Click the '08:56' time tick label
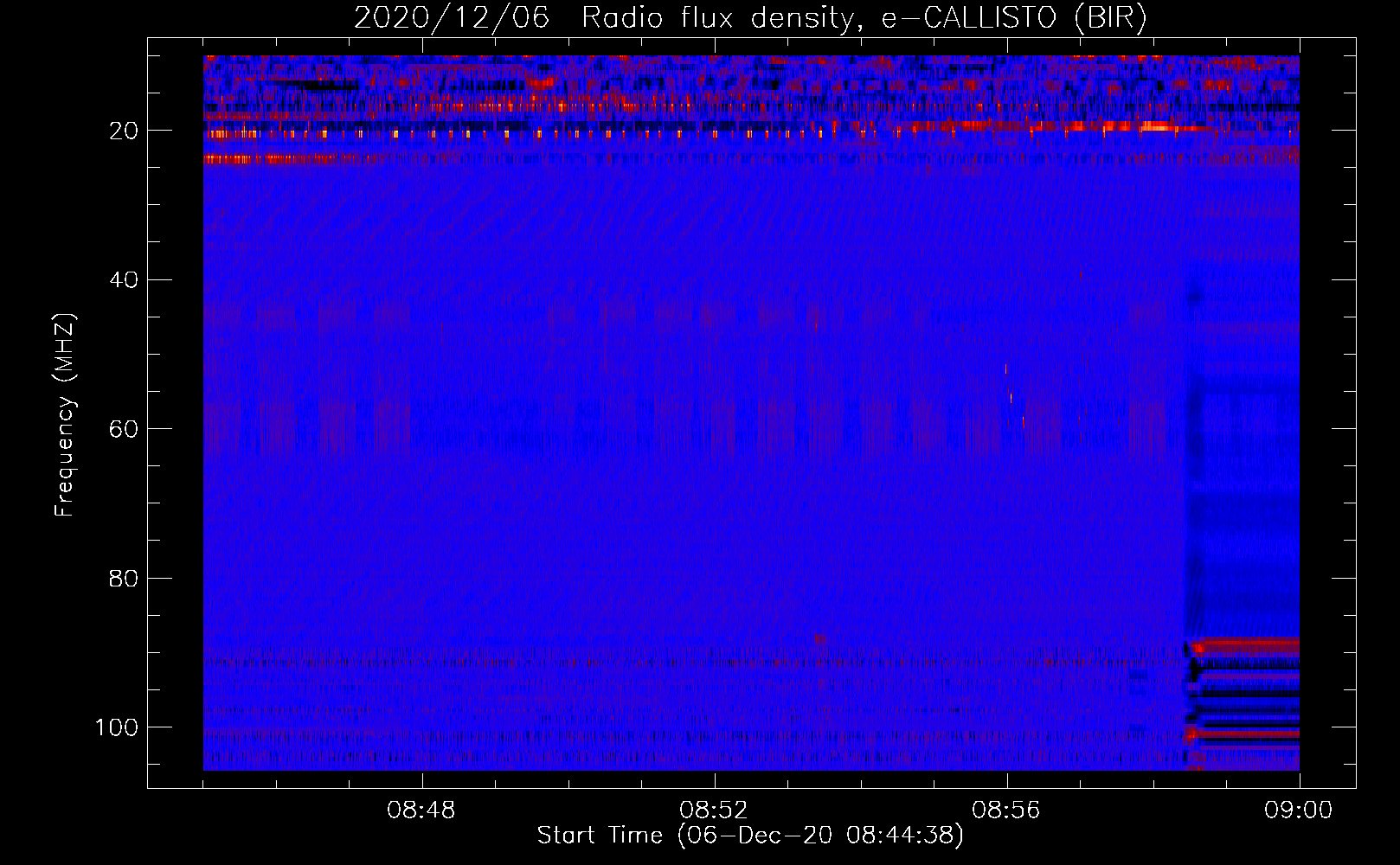 [x=1006, y=811]
